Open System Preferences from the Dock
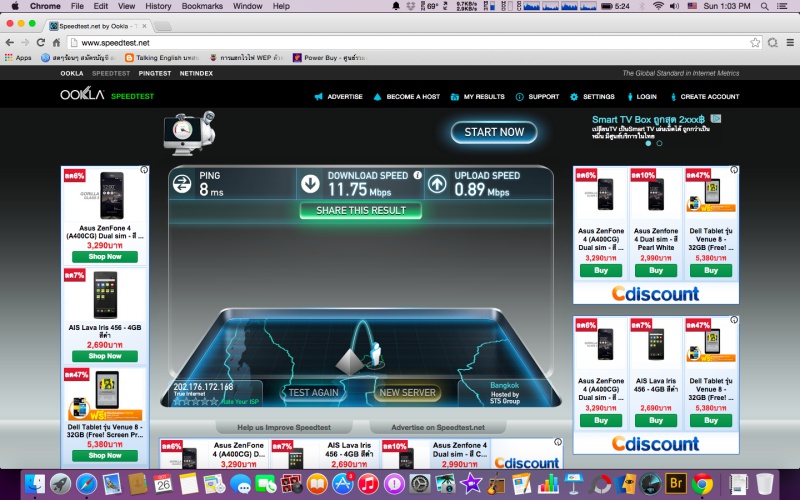This screenshot has width=800, height=500. click(420, 484)
